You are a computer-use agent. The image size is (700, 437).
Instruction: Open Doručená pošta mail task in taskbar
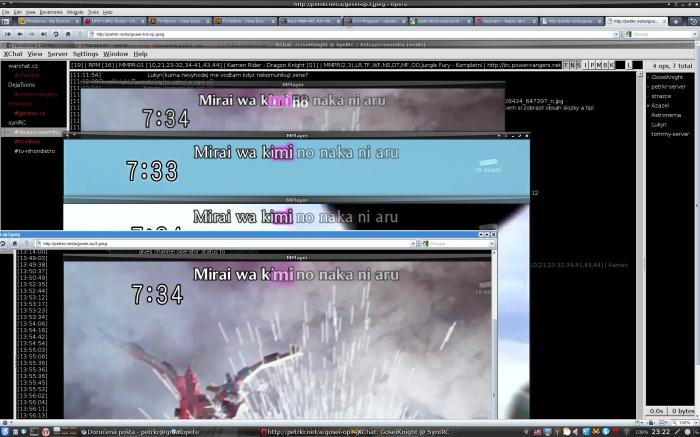pyautogui.click(x=140, y=432)
